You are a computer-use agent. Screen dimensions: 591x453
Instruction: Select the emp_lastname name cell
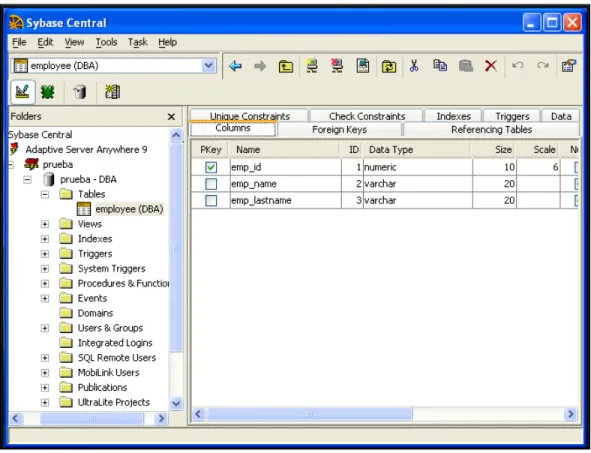pos(285,200)
